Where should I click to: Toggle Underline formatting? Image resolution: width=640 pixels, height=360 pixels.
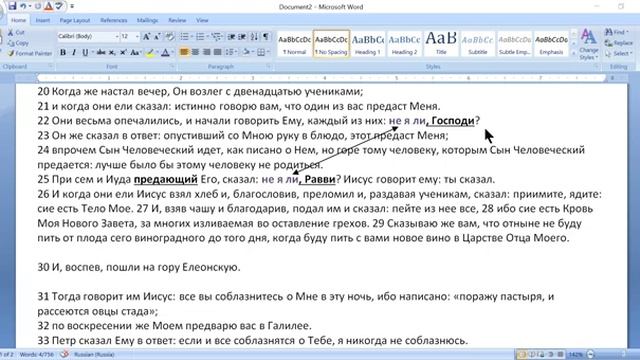tap(85, 52)
